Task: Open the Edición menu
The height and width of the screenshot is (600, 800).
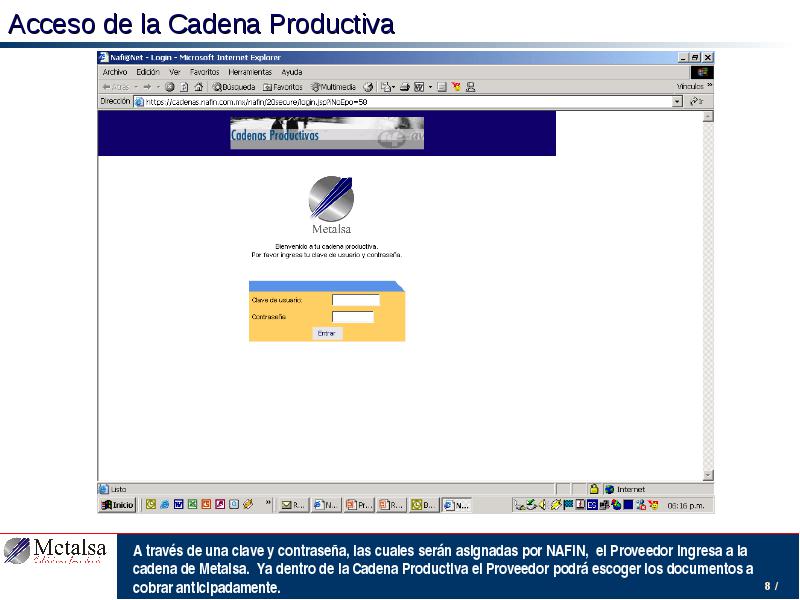Action: pos(148,72)
